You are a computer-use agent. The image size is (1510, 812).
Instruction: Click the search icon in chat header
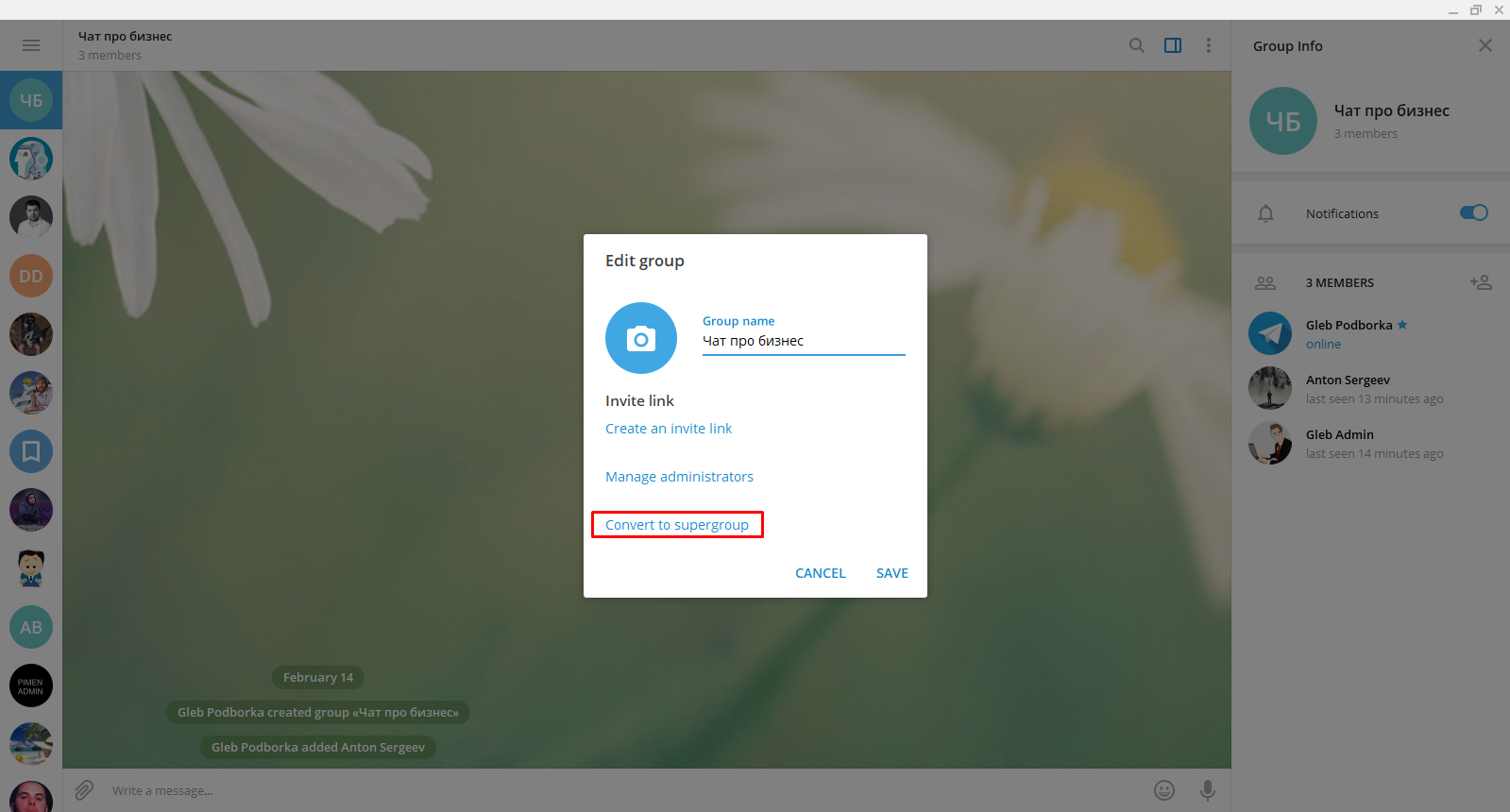[x=1137, y=45]
